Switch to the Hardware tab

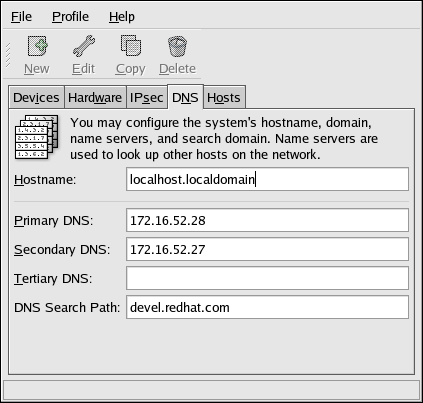95,98
